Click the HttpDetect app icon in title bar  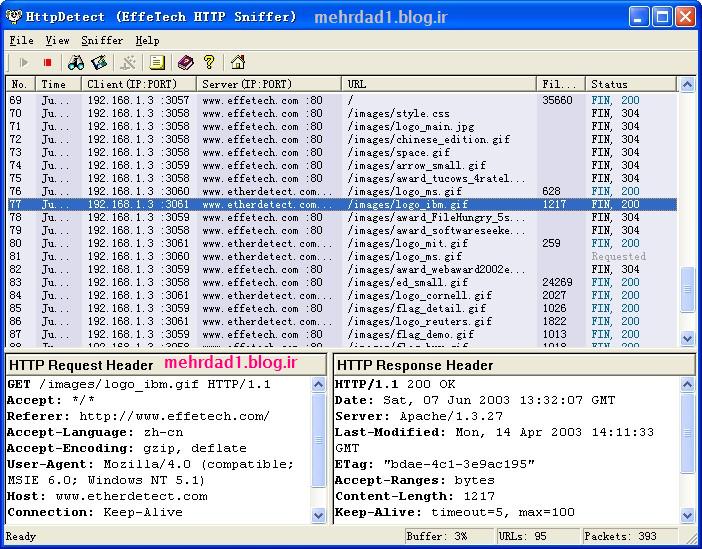pos(13,17)
